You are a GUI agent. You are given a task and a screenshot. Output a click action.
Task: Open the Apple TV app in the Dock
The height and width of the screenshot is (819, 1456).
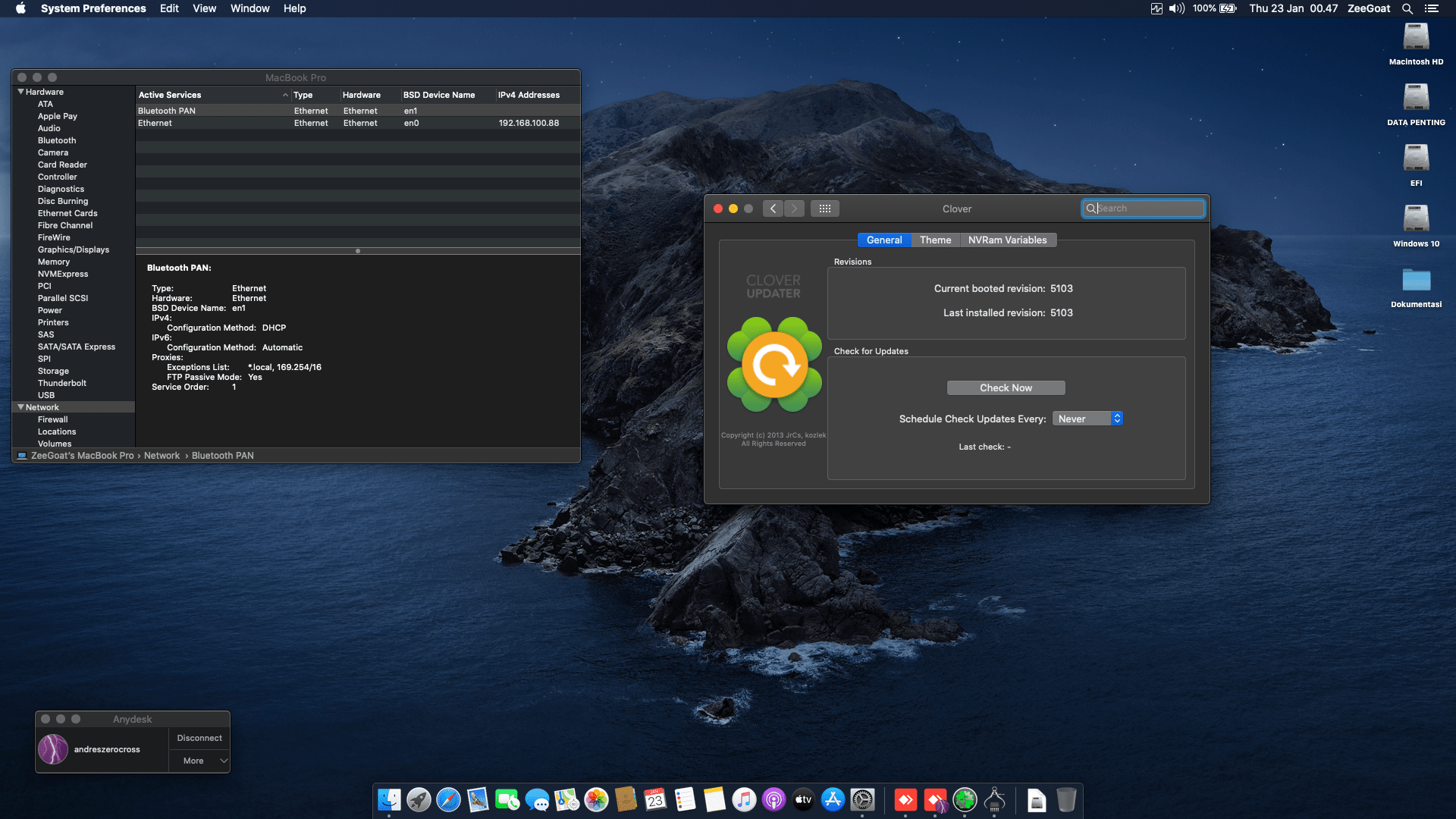[803, 799]
